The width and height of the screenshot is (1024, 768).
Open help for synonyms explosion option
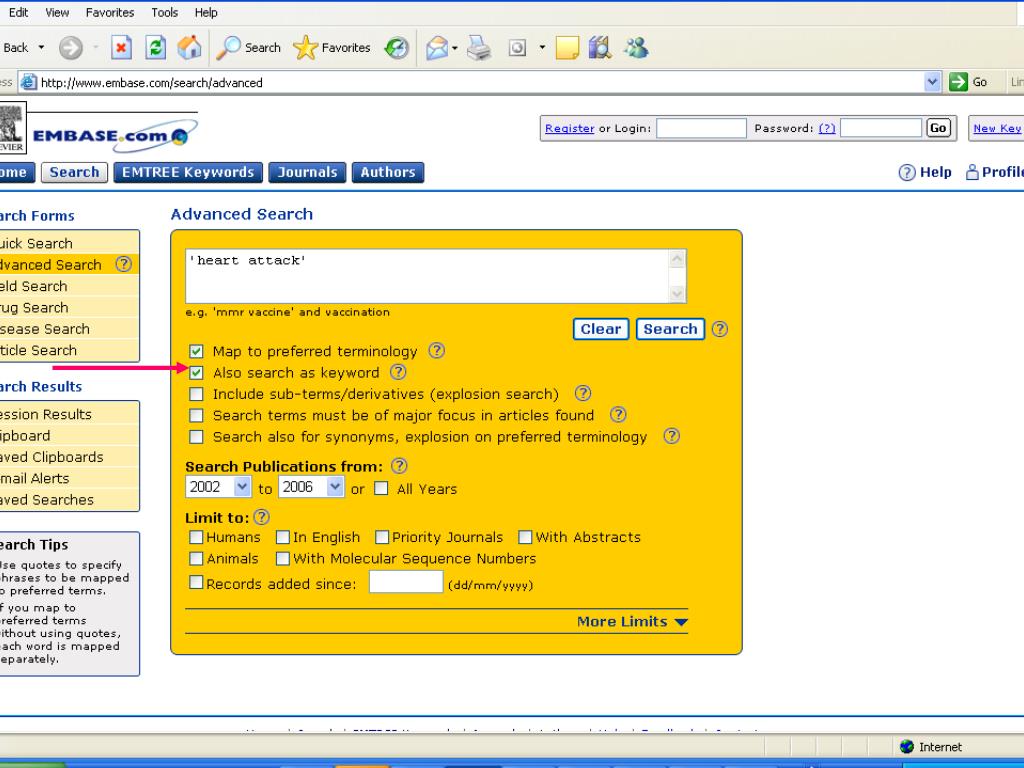pos(671,436)
